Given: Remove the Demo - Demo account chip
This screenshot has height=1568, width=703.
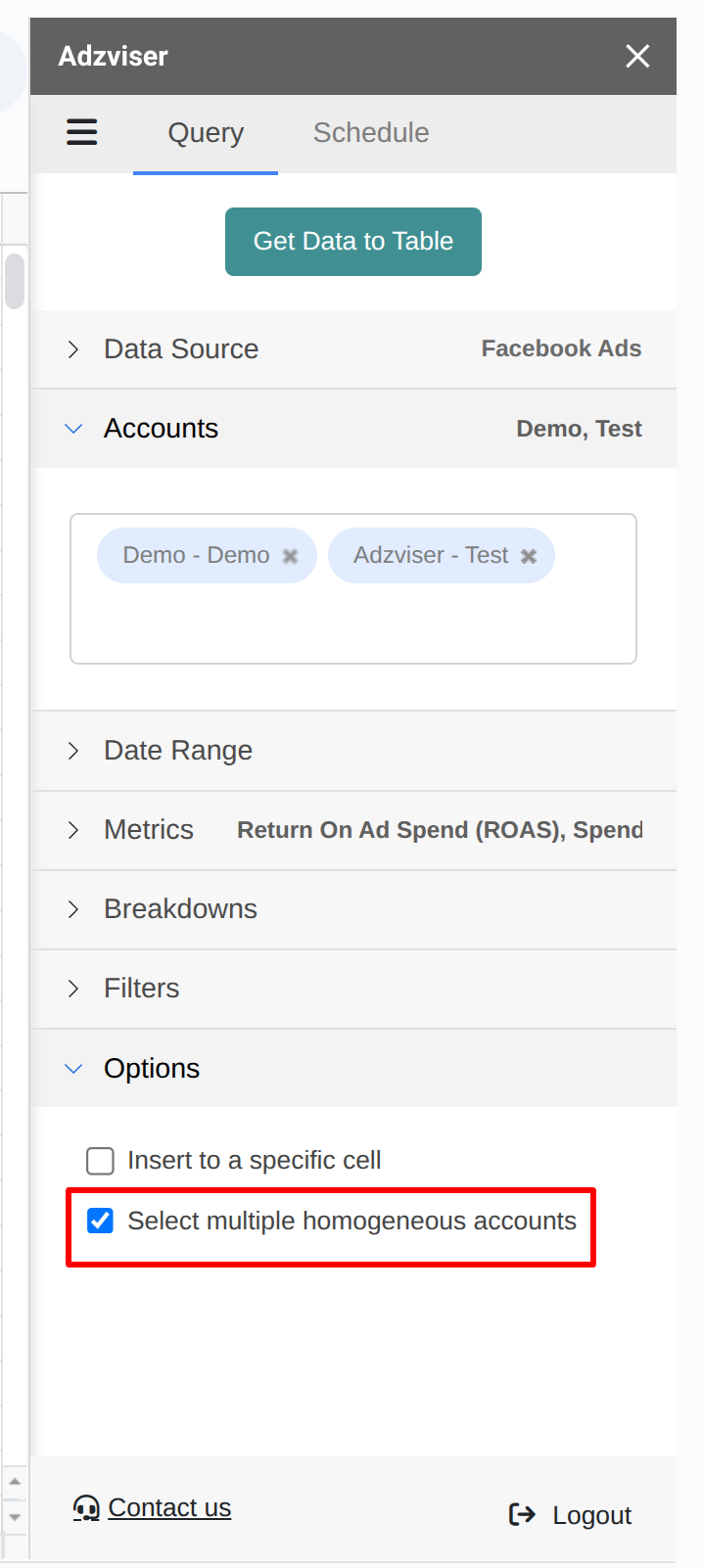Looking at the screenshot, I should [290, 556].
